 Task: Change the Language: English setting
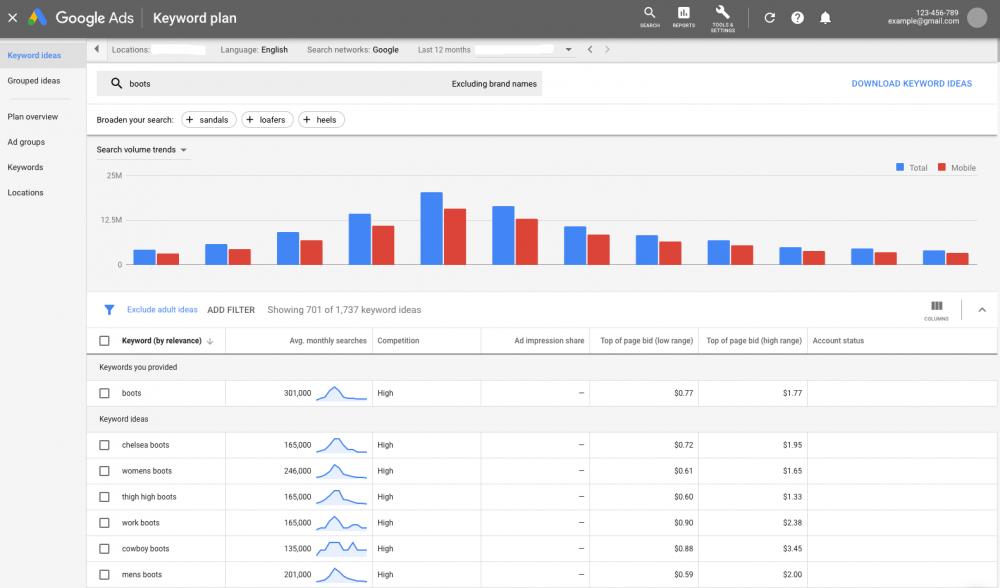coord(254,50)
